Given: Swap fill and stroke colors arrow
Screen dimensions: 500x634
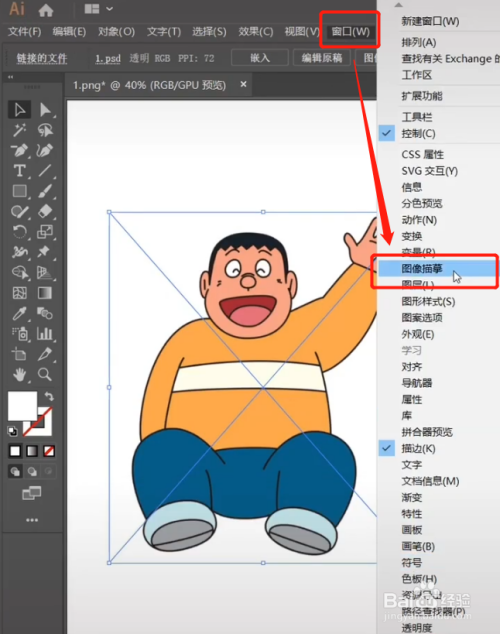Looking at the screenshot, I should point(49,396).
